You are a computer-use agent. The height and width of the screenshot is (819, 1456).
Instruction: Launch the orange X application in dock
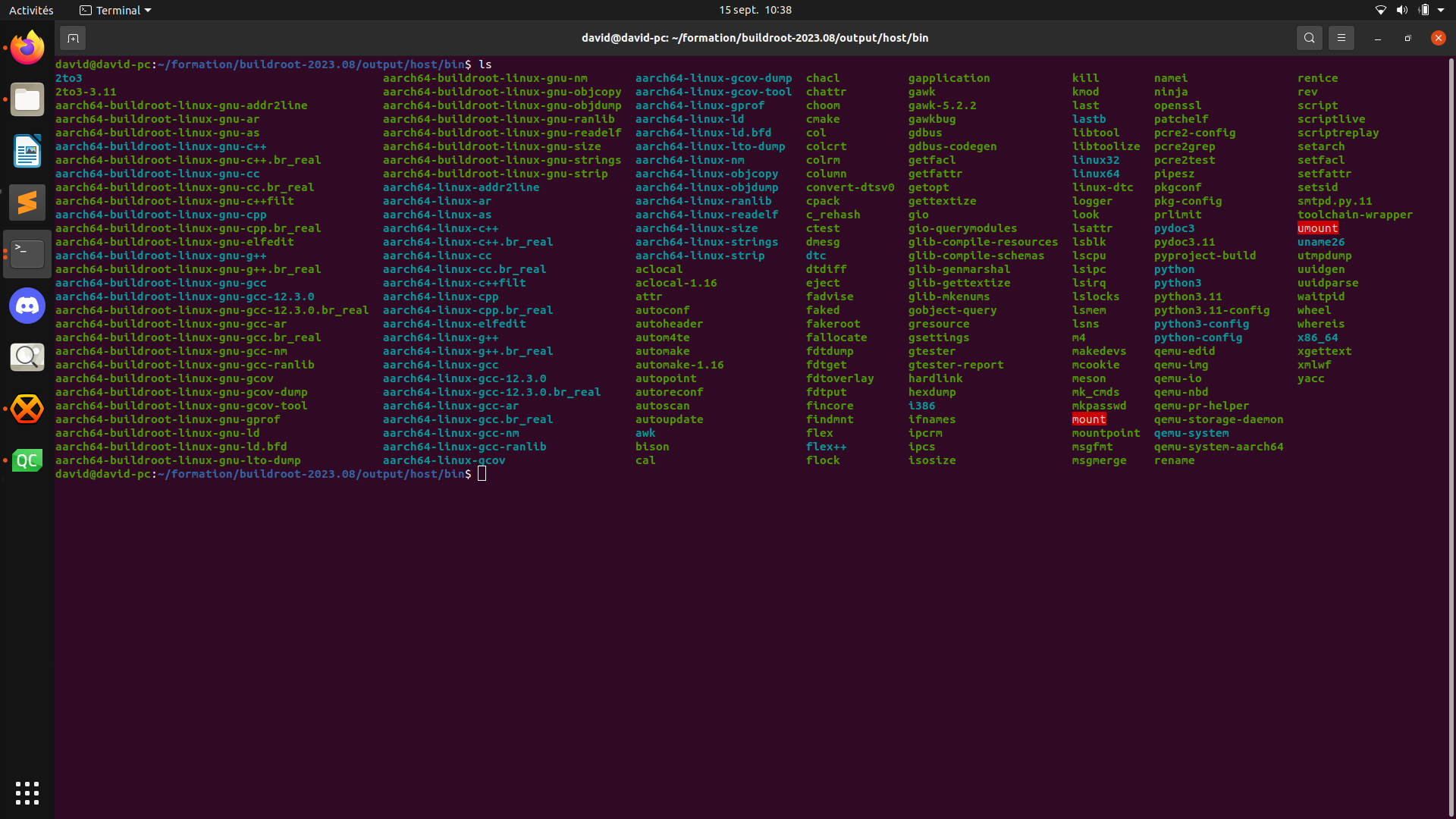pyautogui.click(x=27, y=409)
